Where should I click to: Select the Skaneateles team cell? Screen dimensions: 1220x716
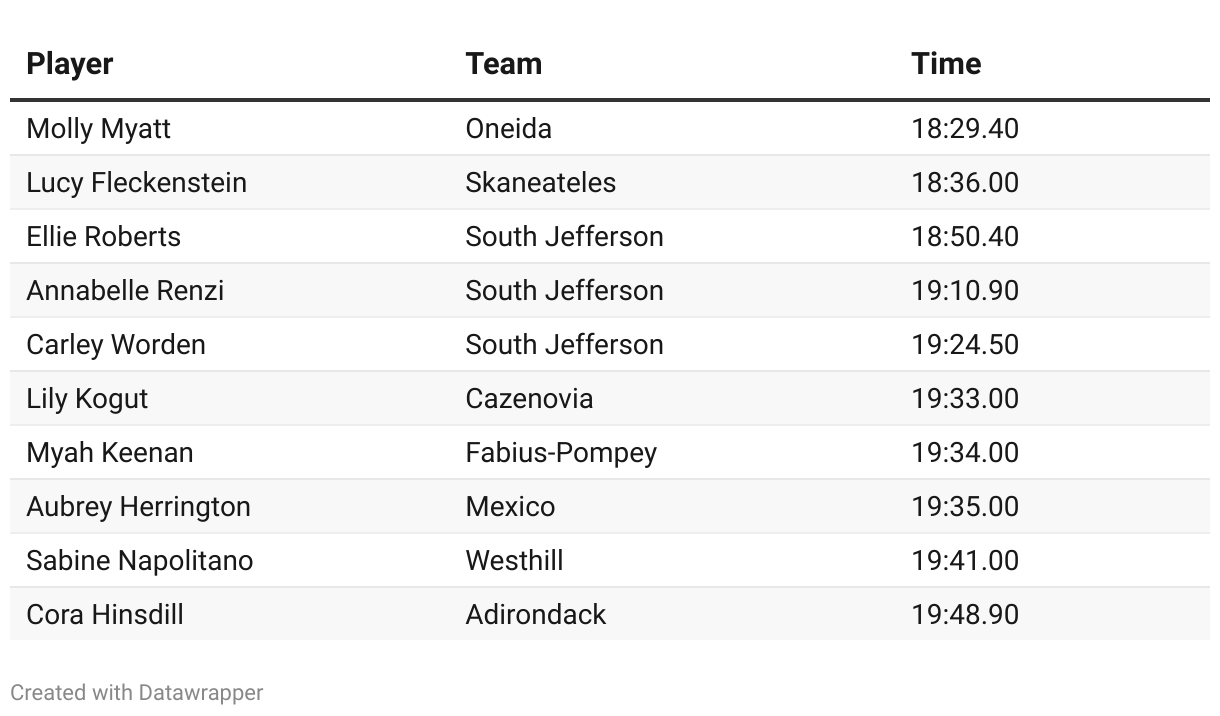[x=541, y=183]
